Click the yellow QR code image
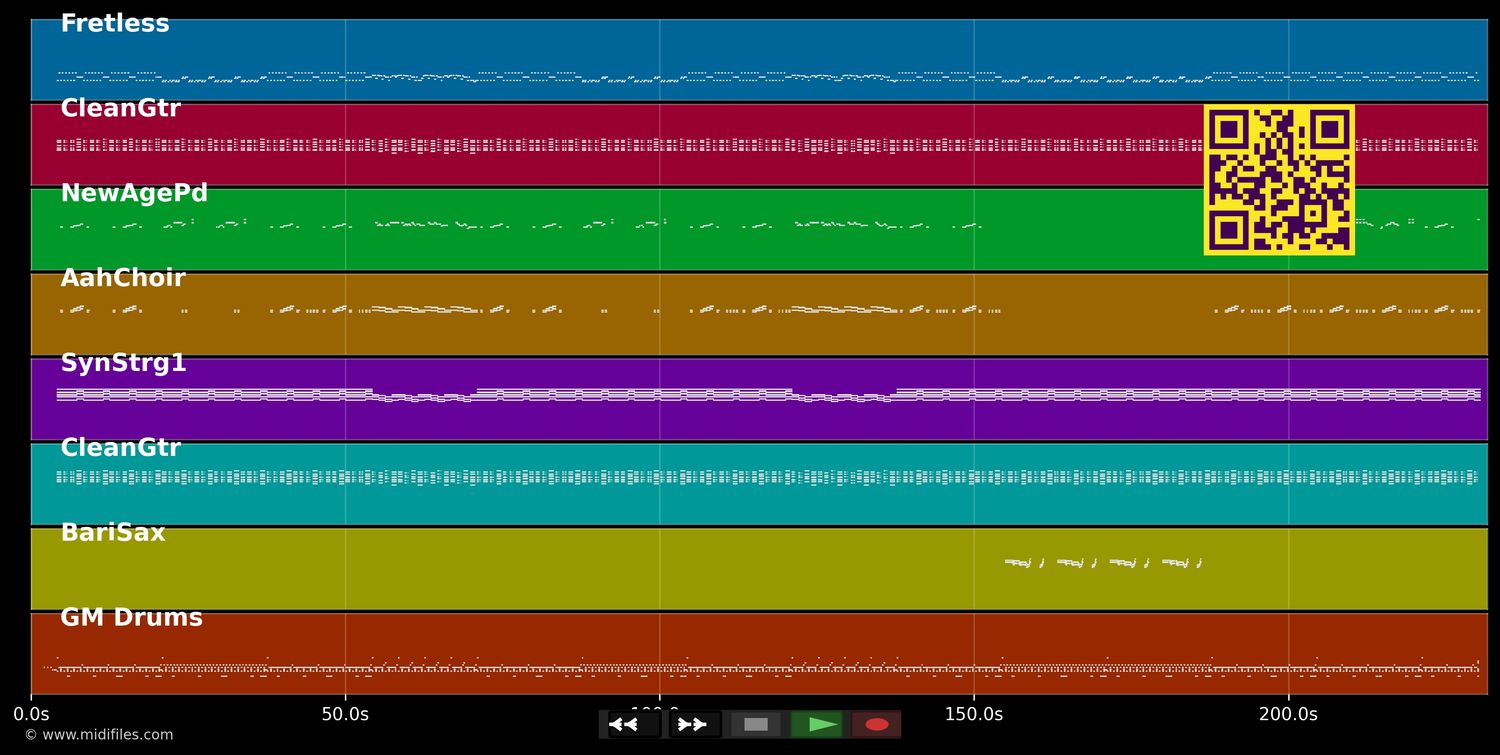Image resolution: width=1500 pixels, height=755 pixels. (x=1279, y=180)
